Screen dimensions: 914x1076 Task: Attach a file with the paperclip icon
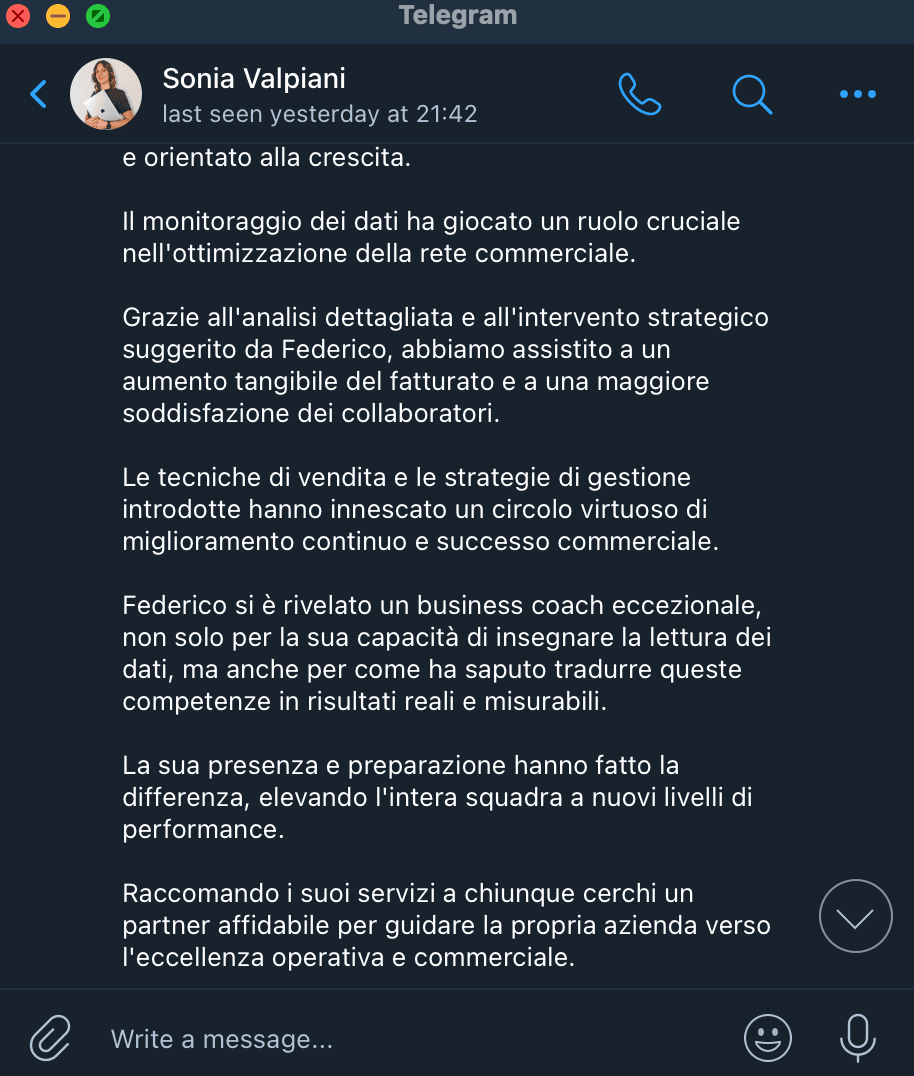click(50, 1038)
